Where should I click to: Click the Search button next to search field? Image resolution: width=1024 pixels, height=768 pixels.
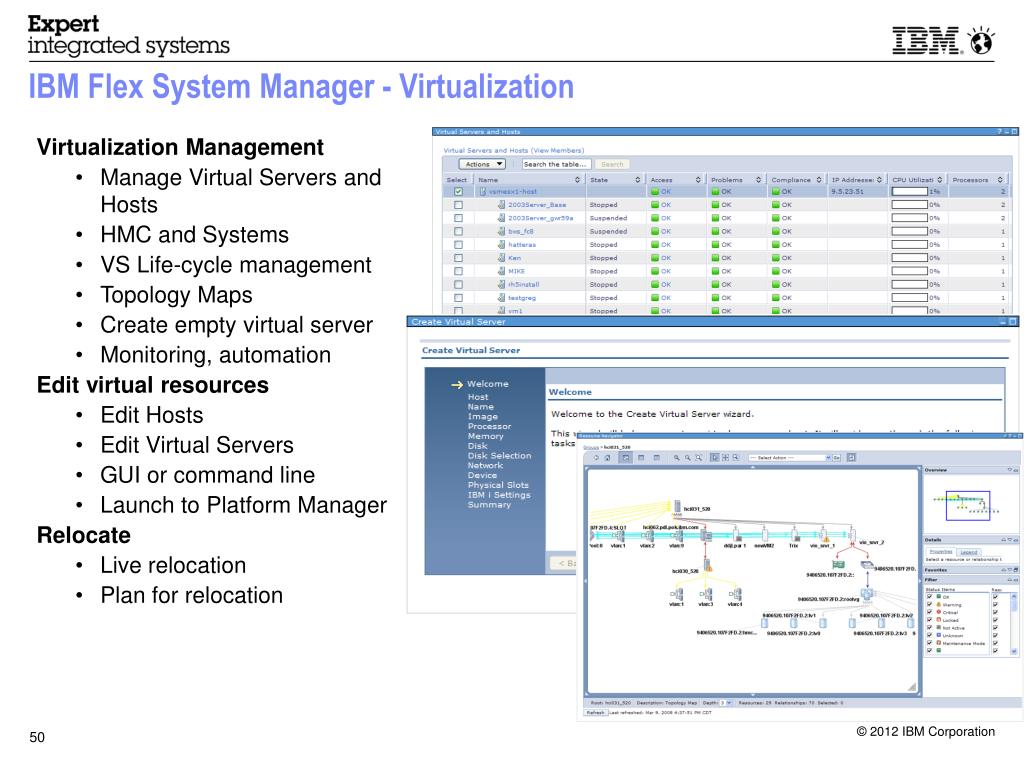(x=612, y=165)
